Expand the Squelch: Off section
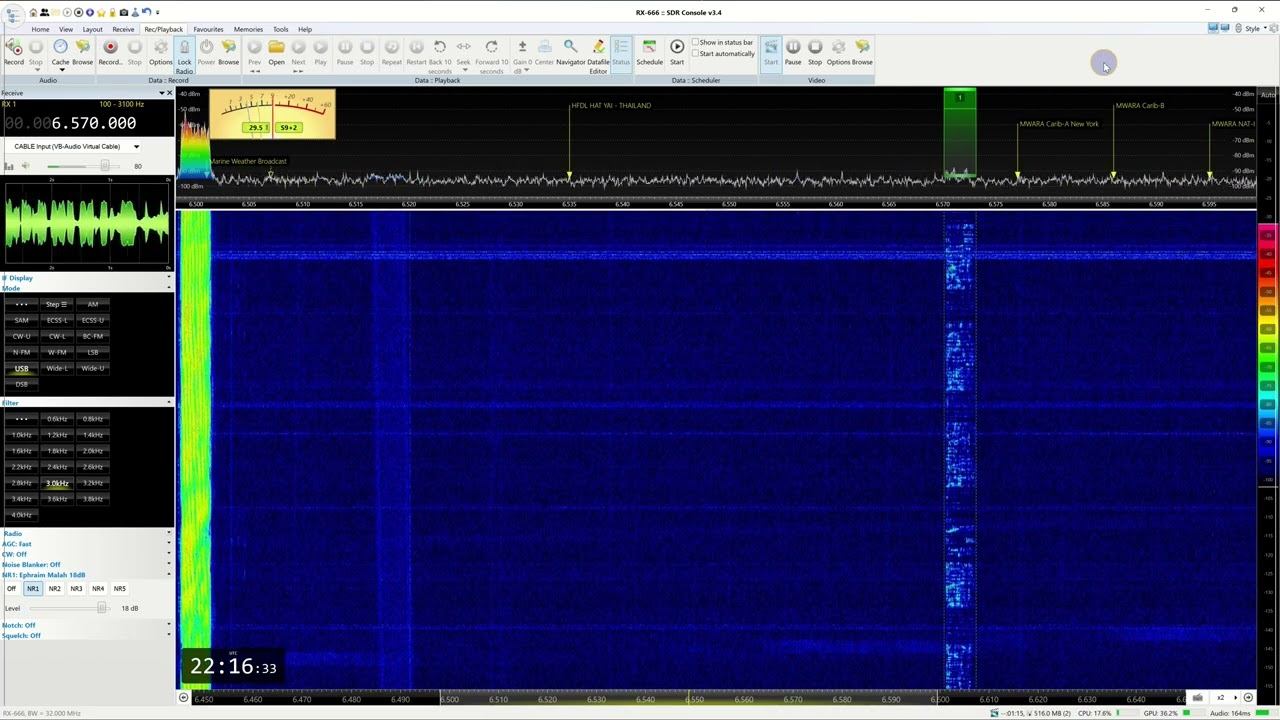Screen dimensions: 1280x720 [x=86, y=636]
